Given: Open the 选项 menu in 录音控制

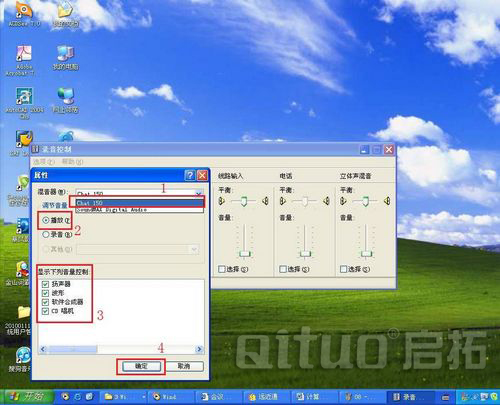Looking at the screenshot, I should pyautogui.click(x=44, y=162).
